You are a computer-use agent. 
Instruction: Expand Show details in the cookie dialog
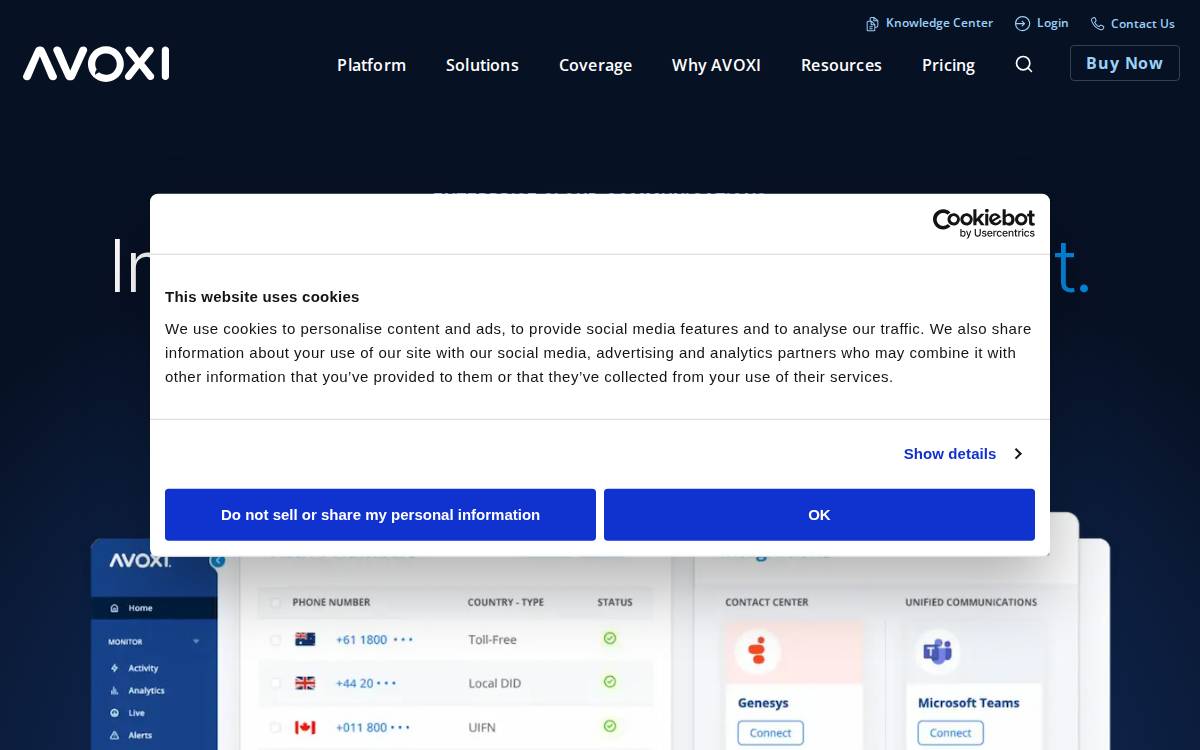tap(962, 454)
